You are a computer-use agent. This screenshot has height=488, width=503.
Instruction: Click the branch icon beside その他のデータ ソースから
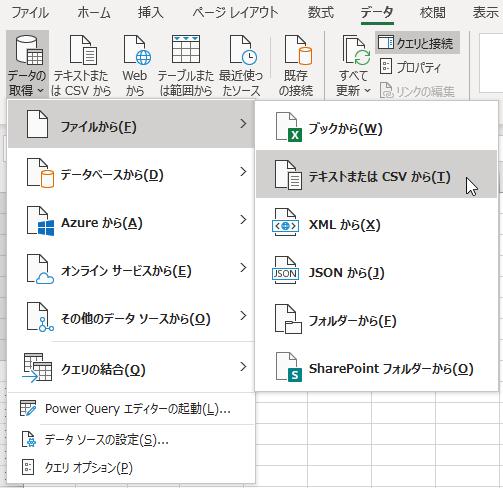tap(40, 317)
